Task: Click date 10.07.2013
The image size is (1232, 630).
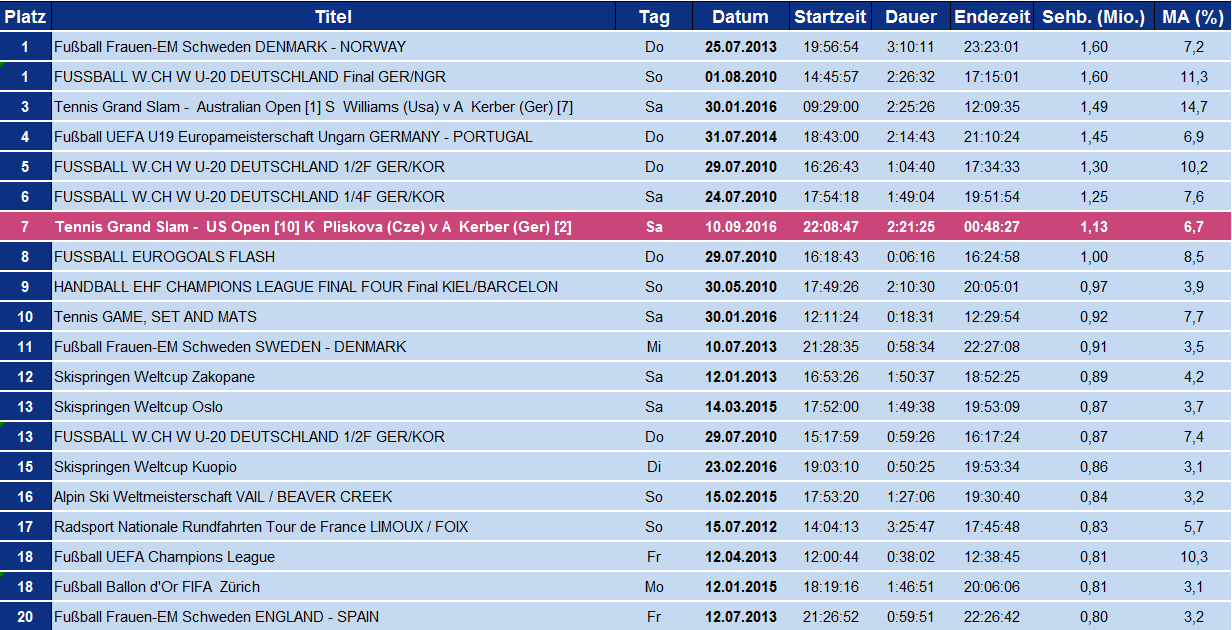Action: (740, 347)
